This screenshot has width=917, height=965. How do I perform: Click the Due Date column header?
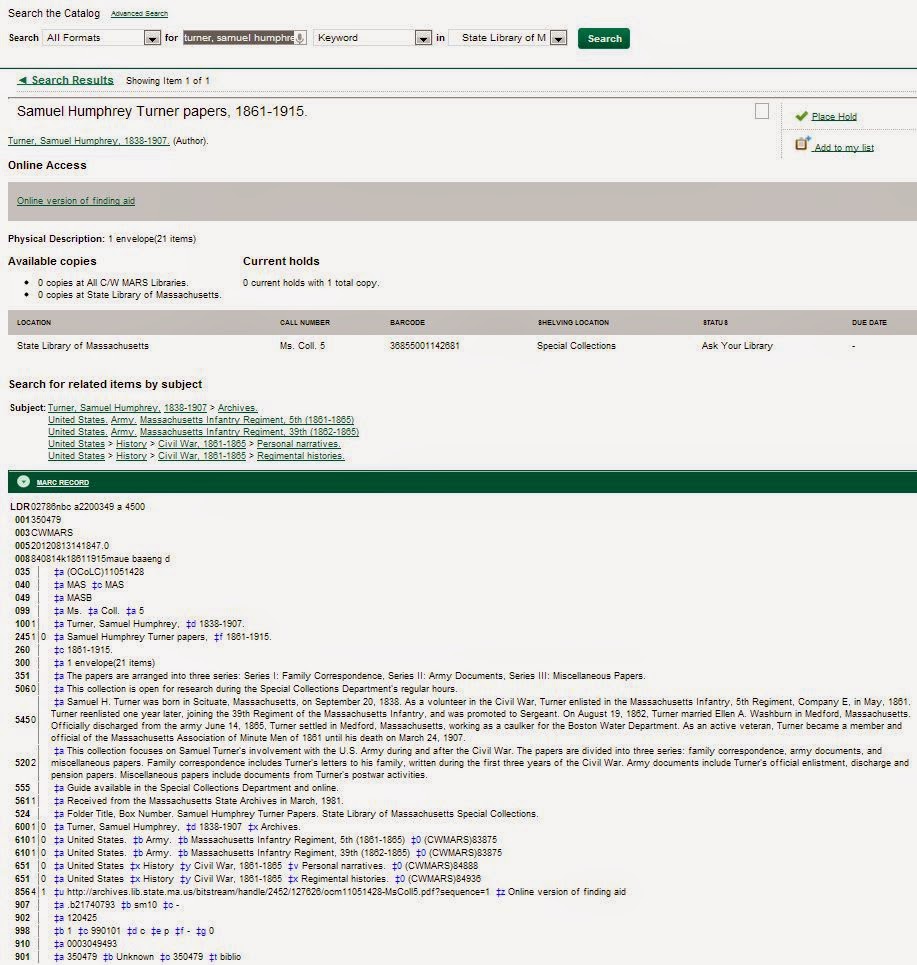pyautogui.click(x=869, y=322)
